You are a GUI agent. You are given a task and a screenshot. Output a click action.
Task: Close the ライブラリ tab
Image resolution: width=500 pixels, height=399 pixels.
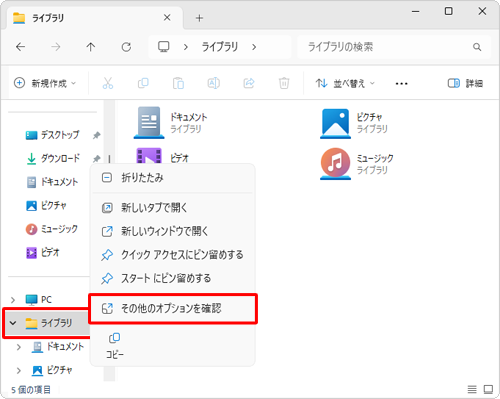[x=167, y=18]
